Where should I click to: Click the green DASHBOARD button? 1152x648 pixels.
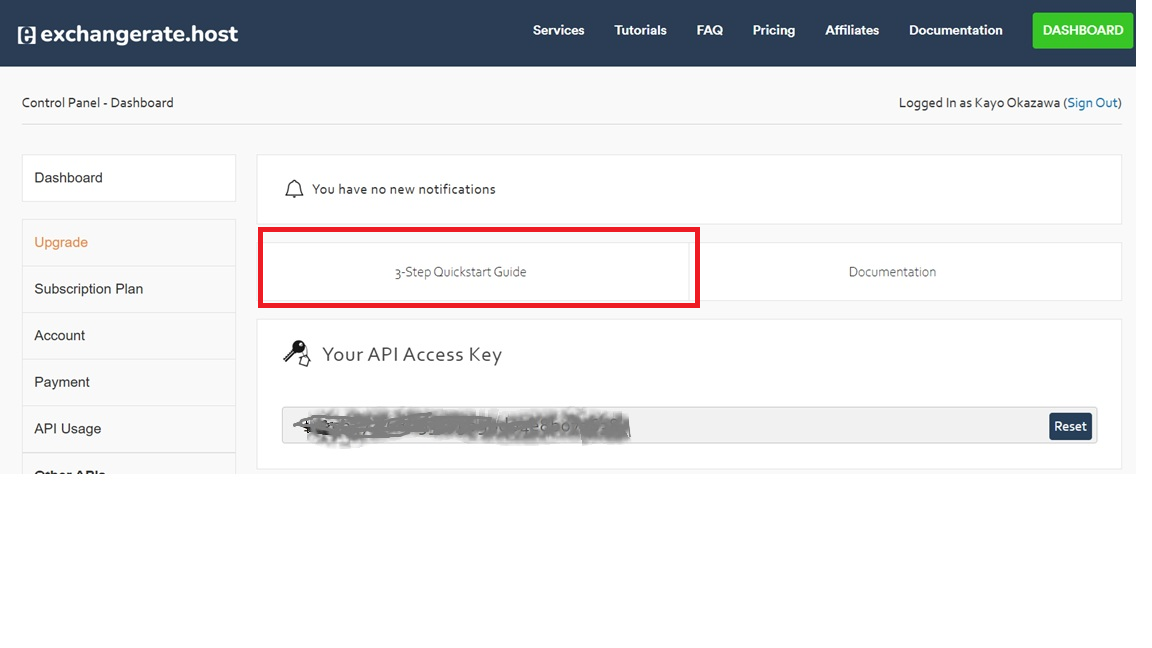click(x=1082, y=30)
